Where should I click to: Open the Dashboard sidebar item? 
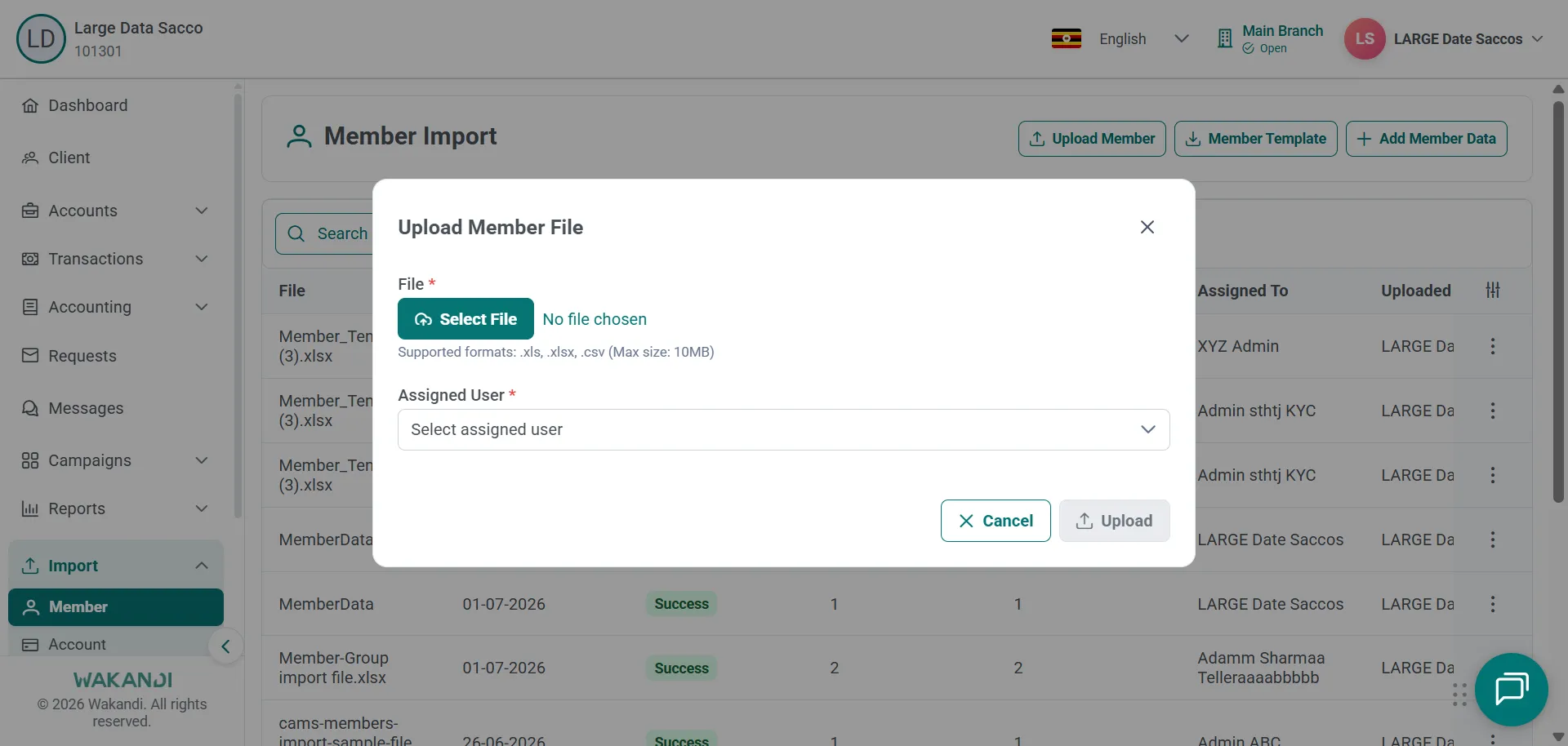pyautogui.click(x=87, y=105)
